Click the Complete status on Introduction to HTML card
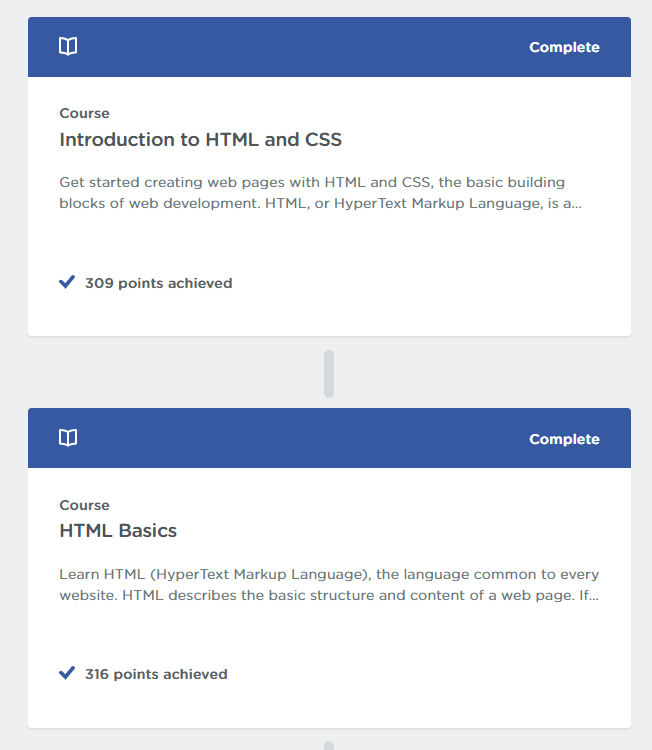Screen dimensions: 652x750 (564, 47)
